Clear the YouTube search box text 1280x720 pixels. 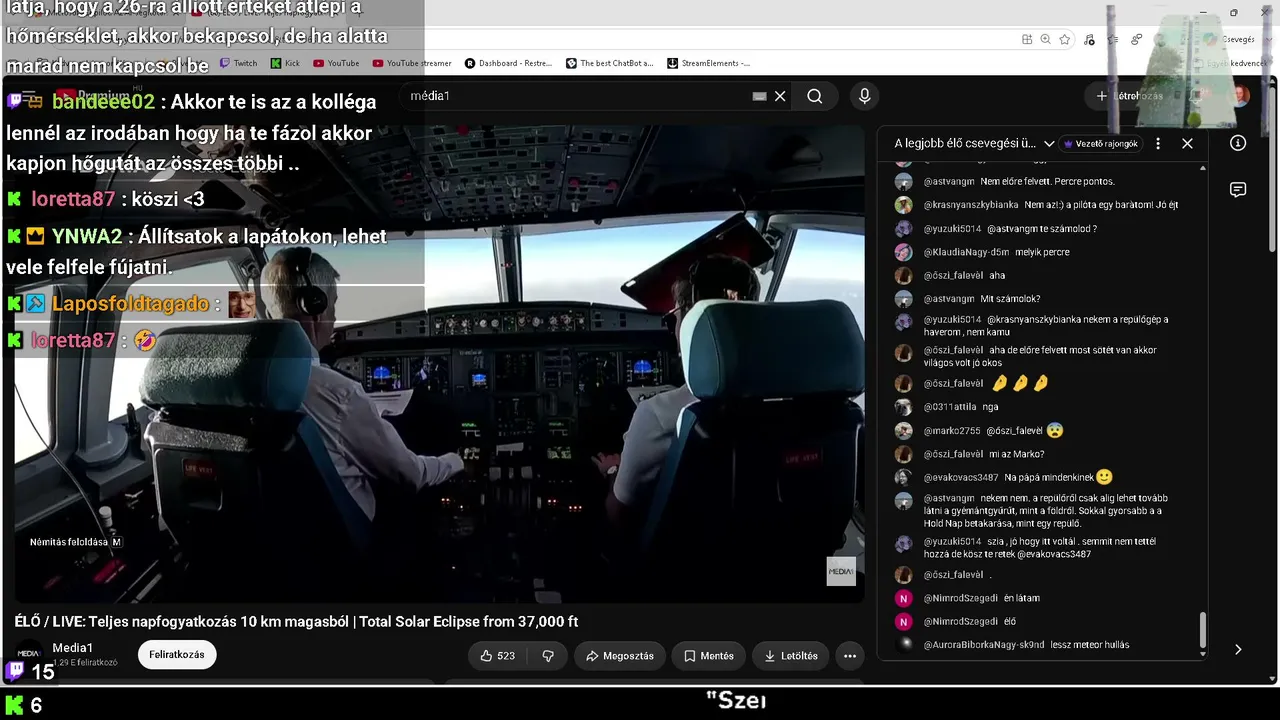pos(780,96)
